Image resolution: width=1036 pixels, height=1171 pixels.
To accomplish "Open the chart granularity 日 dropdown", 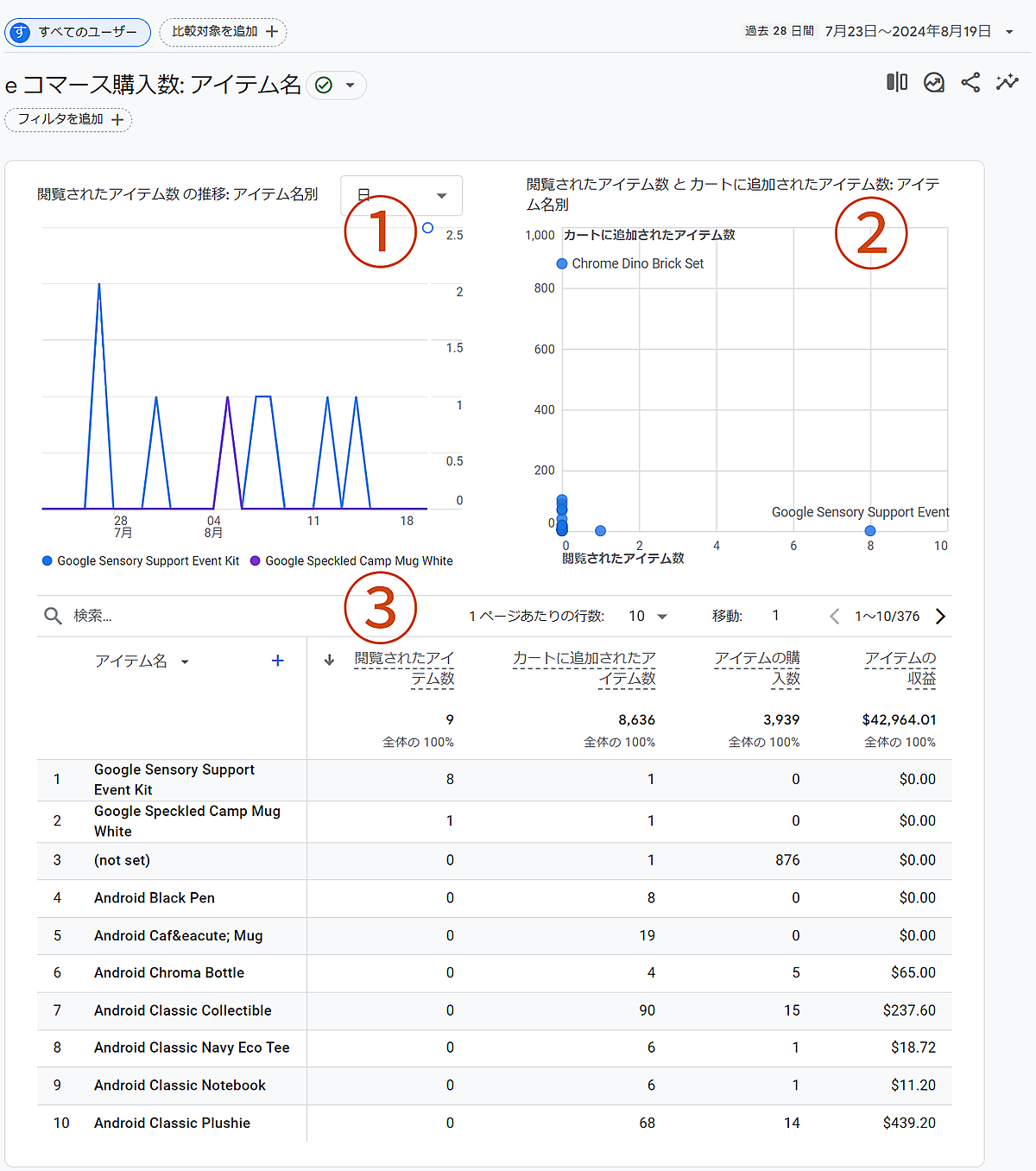I will [x=401, y=195].
